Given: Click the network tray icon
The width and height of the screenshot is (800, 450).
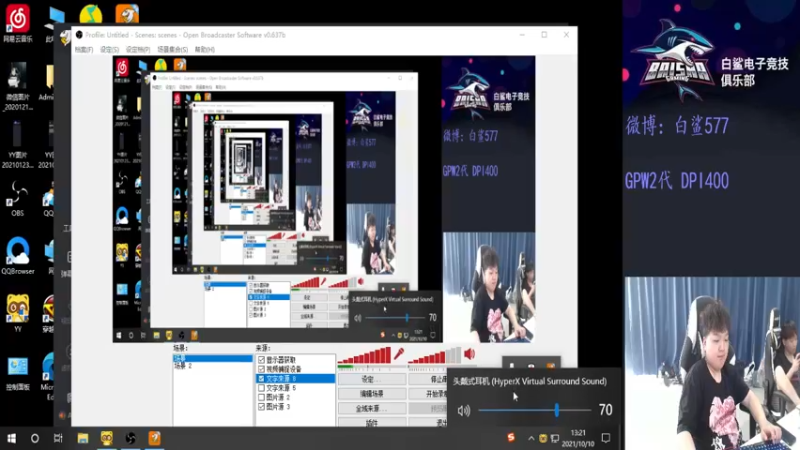Looking at the screenshot, I should [x=555, y=439].
